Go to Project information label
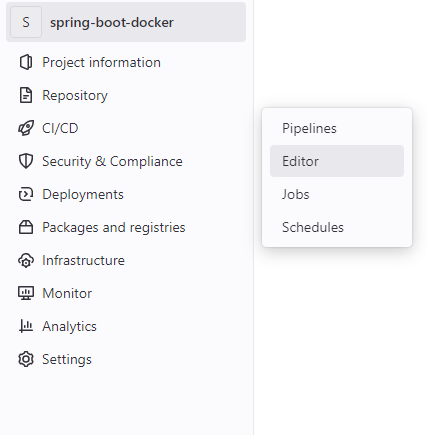Viewport: 427px width, 435px height. (101, 63)
